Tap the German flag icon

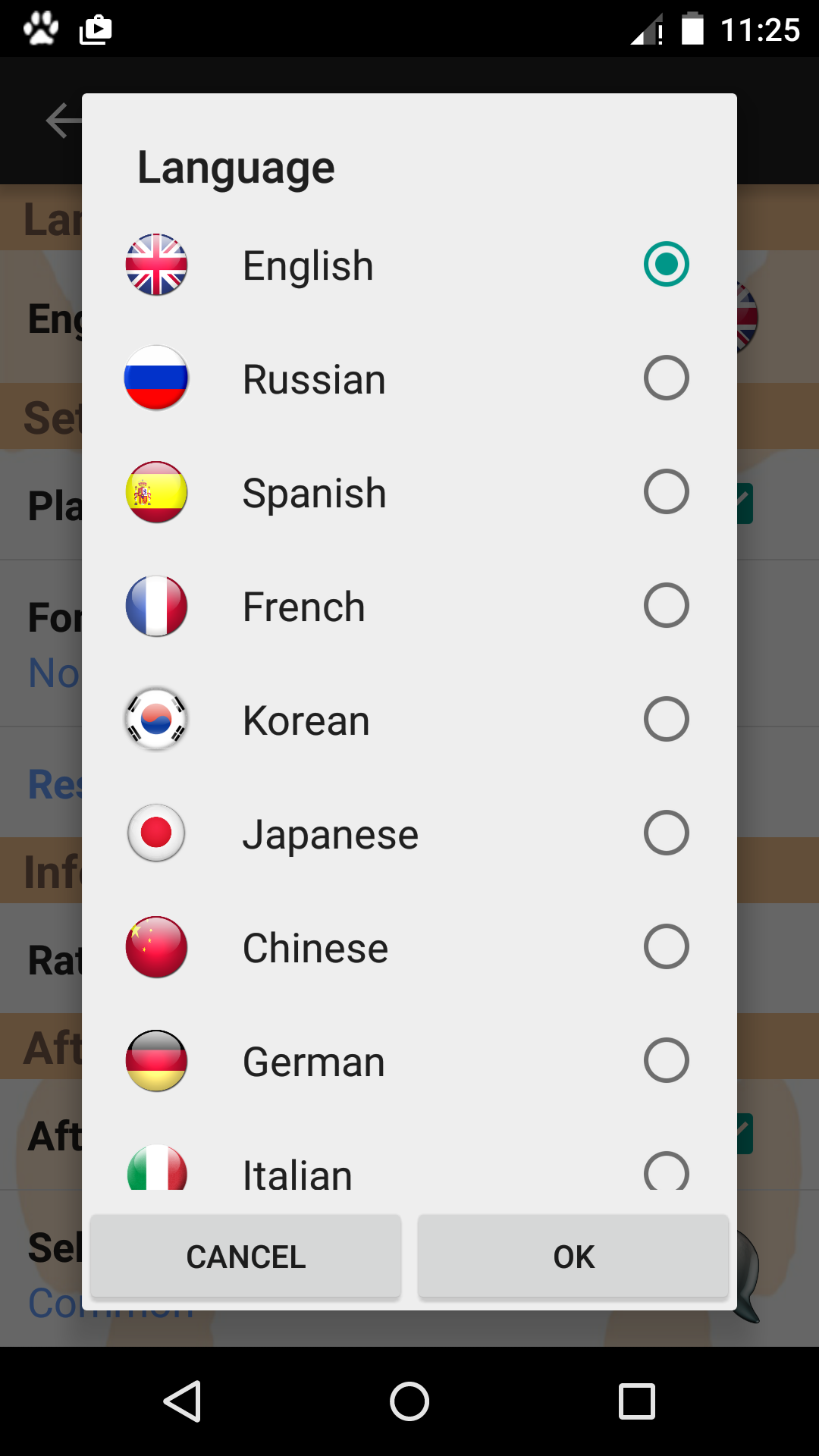click(156, 1060)
